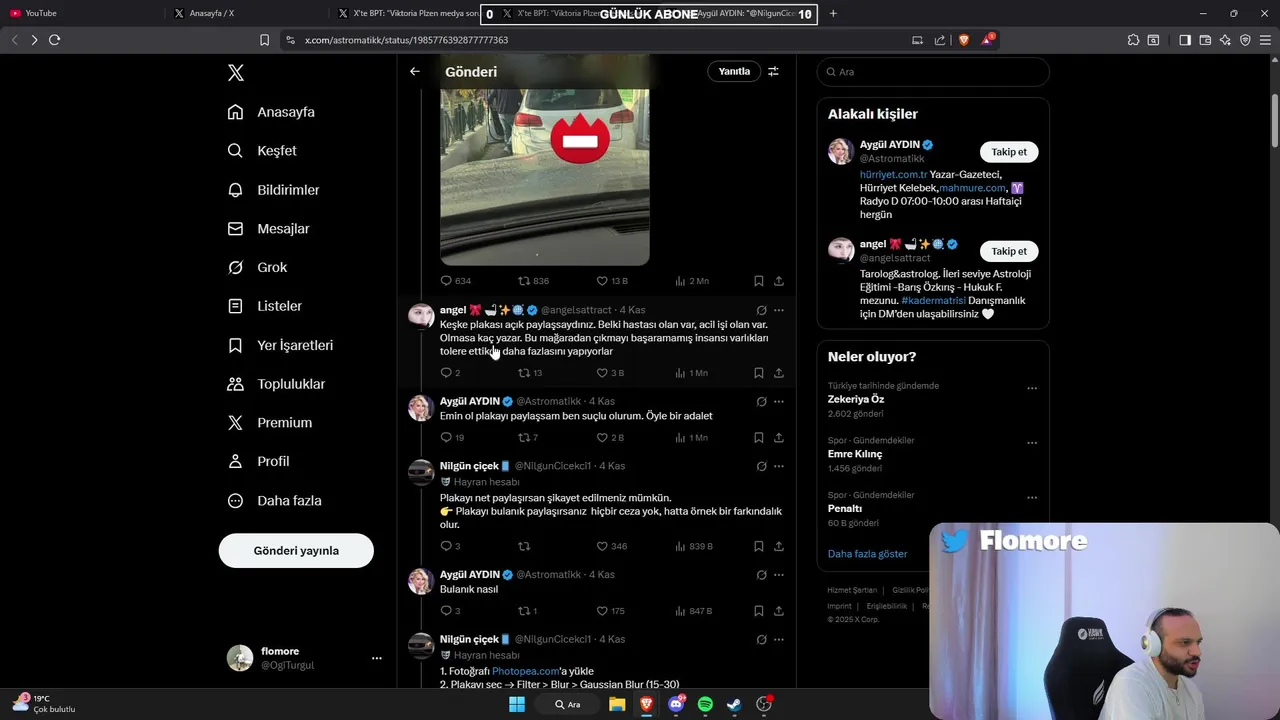Reply to angel's comment with 2 replies
Screen dimensions: 1280x720
pyautogui.click(x=450, y=373)
